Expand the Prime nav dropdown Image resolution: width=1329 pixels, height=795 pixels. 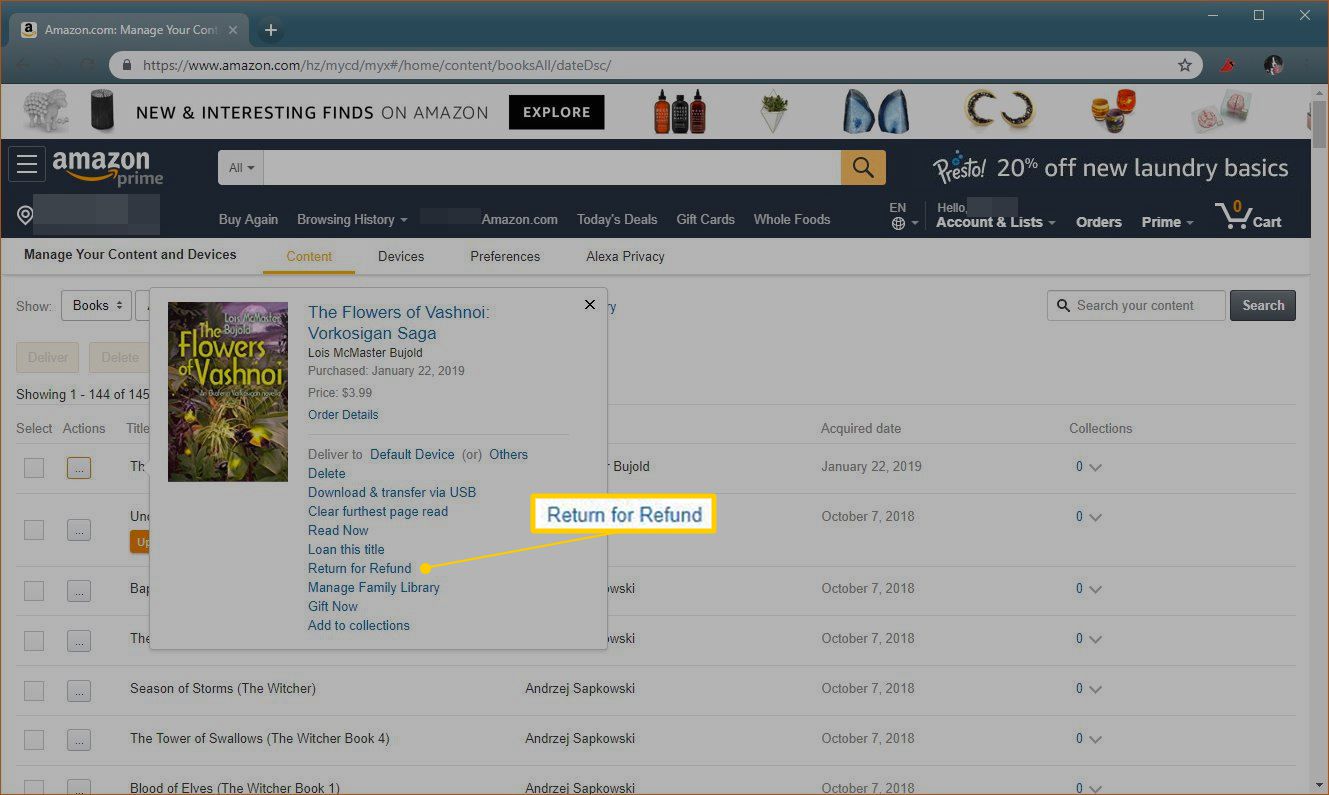pyautogui.click(x=1168, y=222)
